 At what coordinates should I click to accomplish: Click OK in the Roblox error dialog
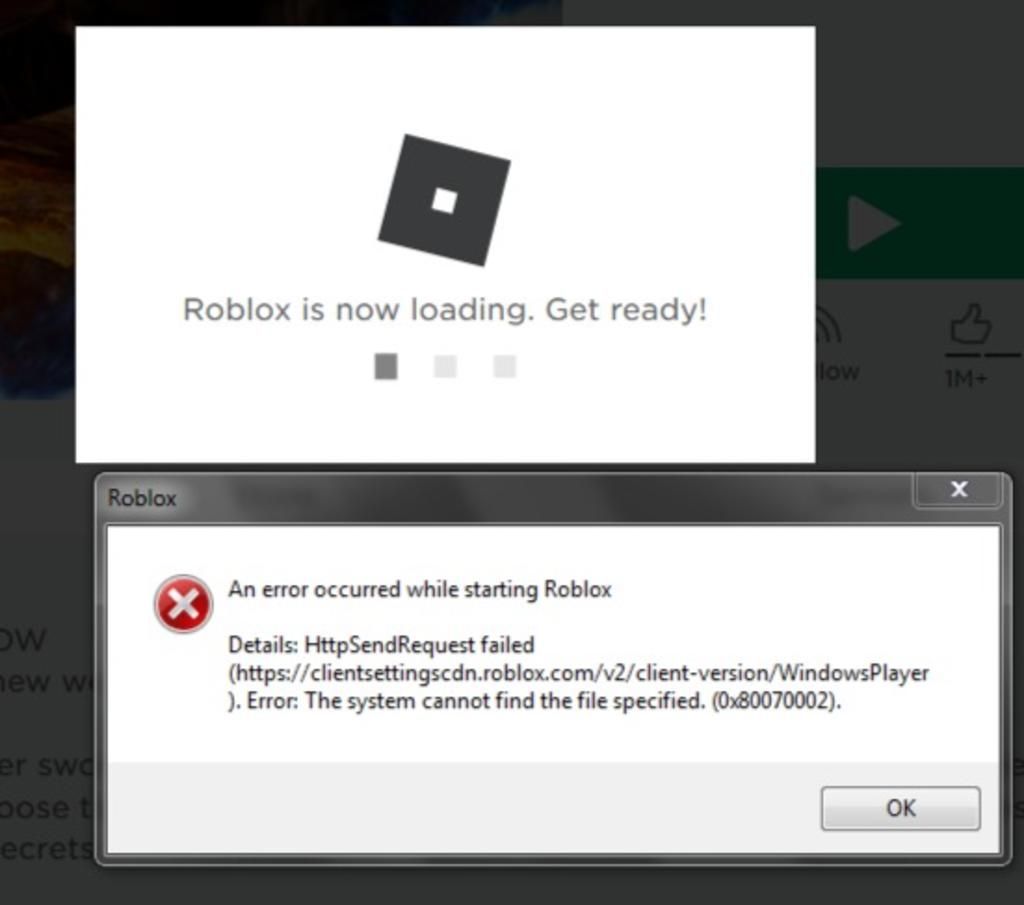[x=901, y=808]
